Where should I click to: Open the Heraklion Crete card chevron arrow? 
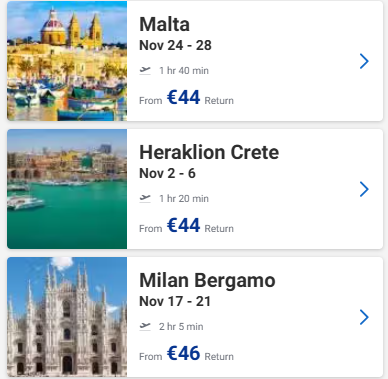point(364,189)
